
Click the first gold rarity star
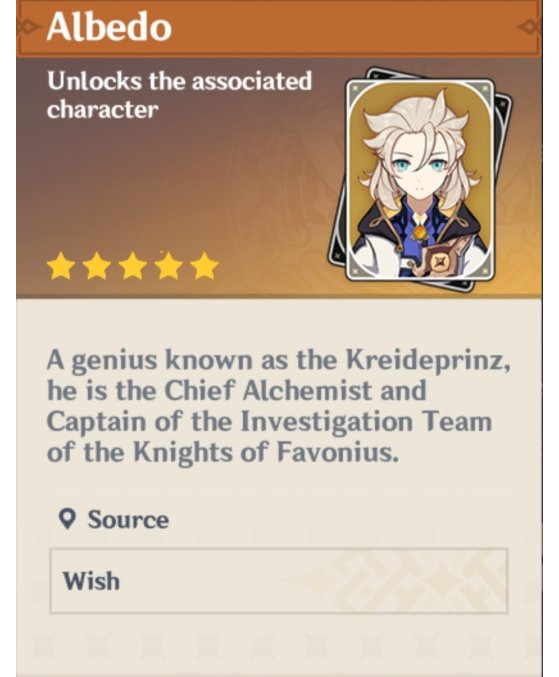tap(60, 266)
